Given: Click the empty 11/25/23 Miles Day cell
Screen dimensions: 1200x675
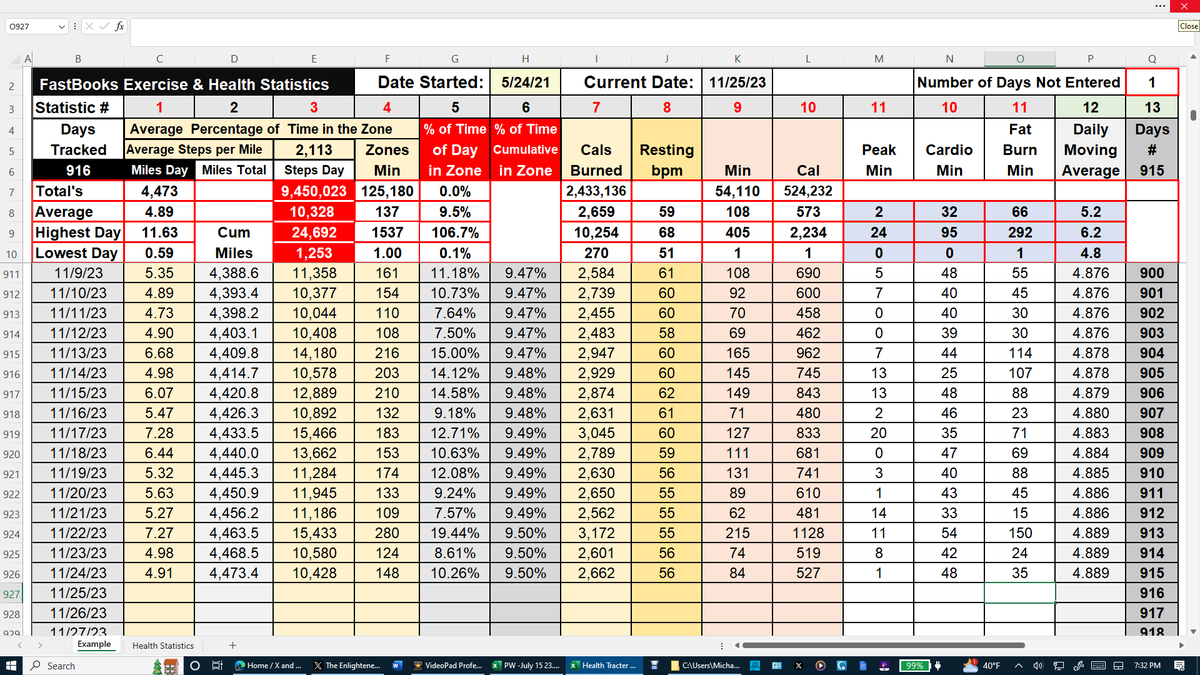Looking at the screenshot, I should click(x=158, y=593).
